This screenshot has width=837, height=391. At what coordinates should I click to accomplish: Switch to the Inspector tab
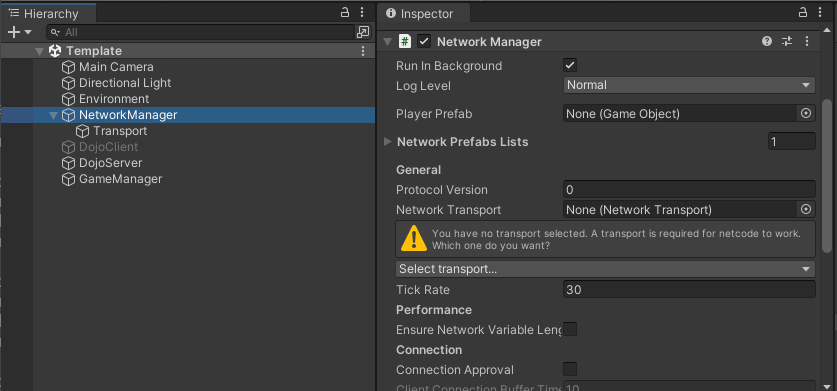pyautogui.click(x=423, y=13)
